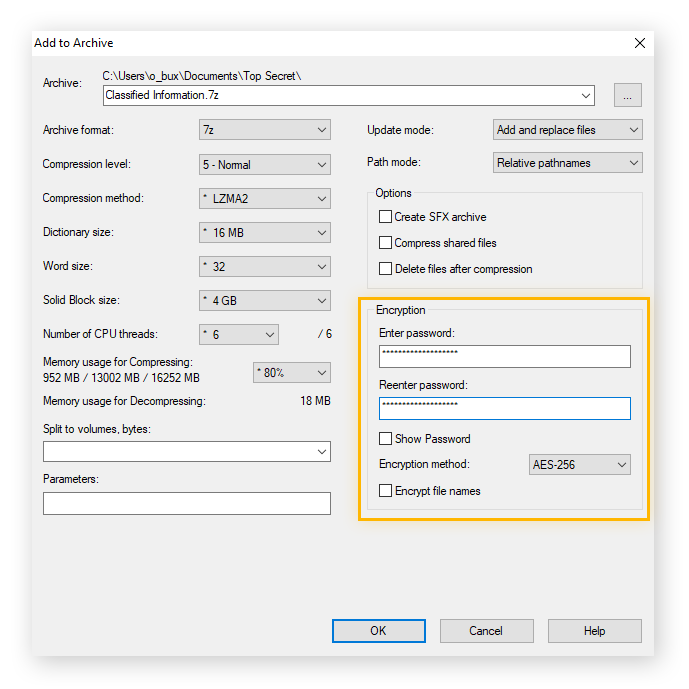Screen dimensions: 689x689
Task: Select Number of CPU threads dropdown
Action: 238,334
